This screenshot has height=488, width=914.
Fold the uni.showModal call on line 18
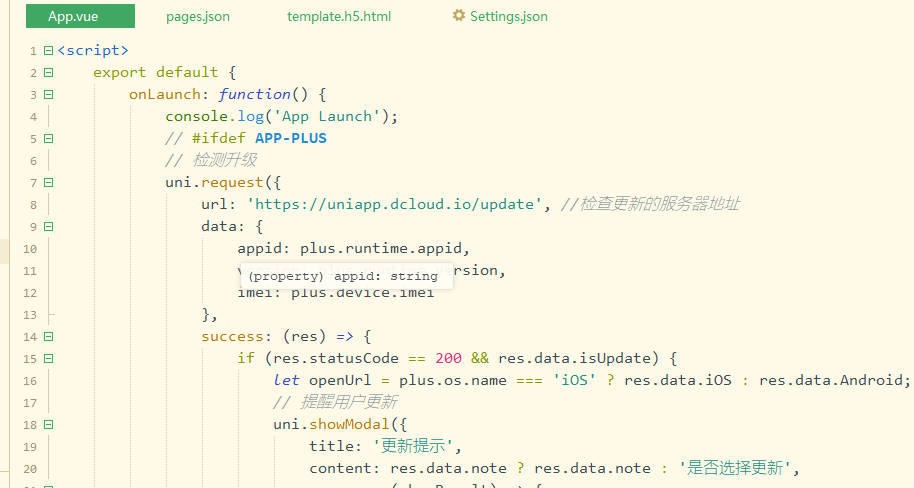pyautogui.click(x=47, y=424)
